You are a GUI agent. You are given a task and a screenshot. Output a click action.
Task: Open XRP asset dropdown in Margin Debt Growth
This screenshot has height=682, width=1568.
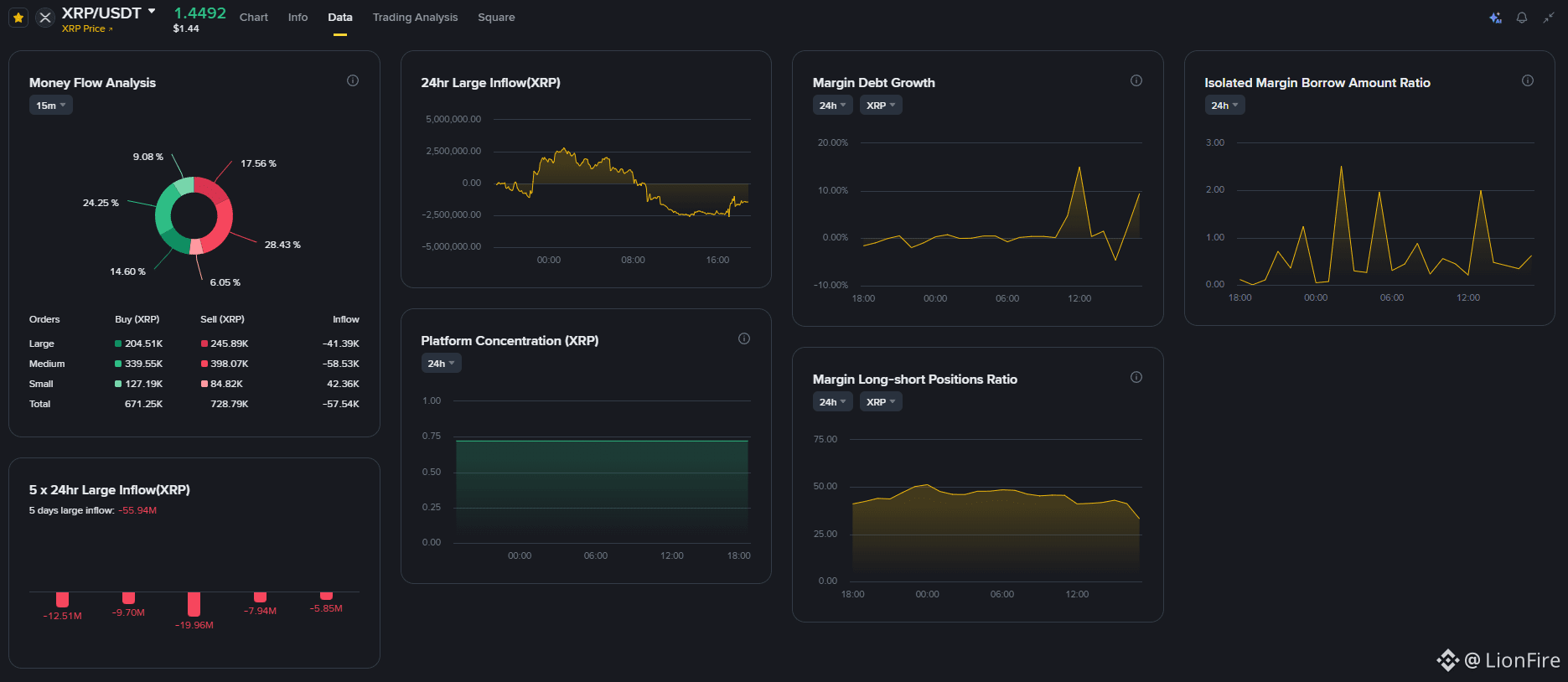point(881,105)
